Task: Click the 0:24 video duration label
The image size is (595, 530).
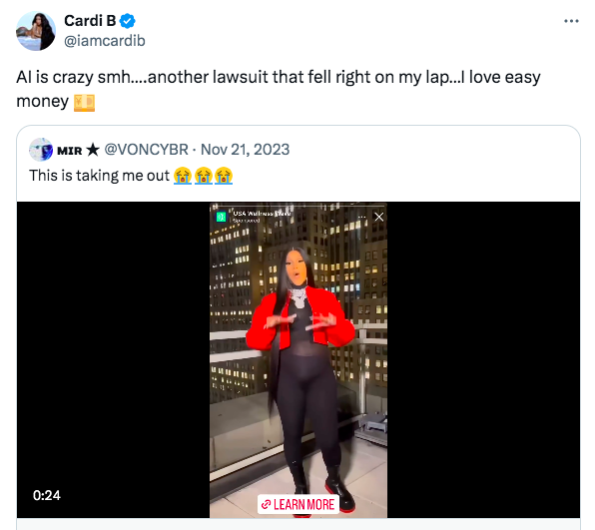Action: tap(47, 495)
